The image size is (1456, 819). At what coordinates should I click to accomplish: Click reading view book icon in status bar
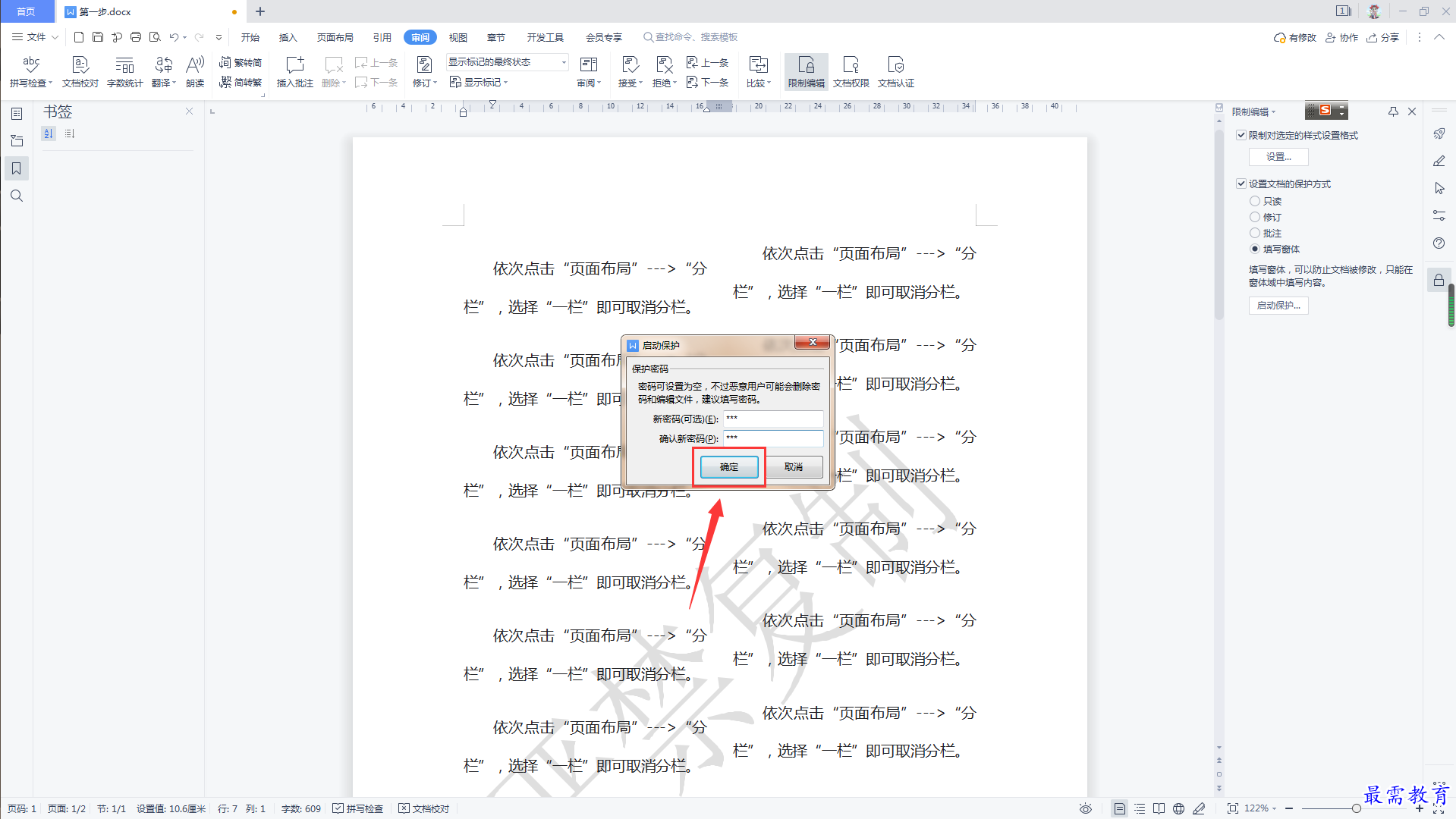click(x=1159, y=808)
